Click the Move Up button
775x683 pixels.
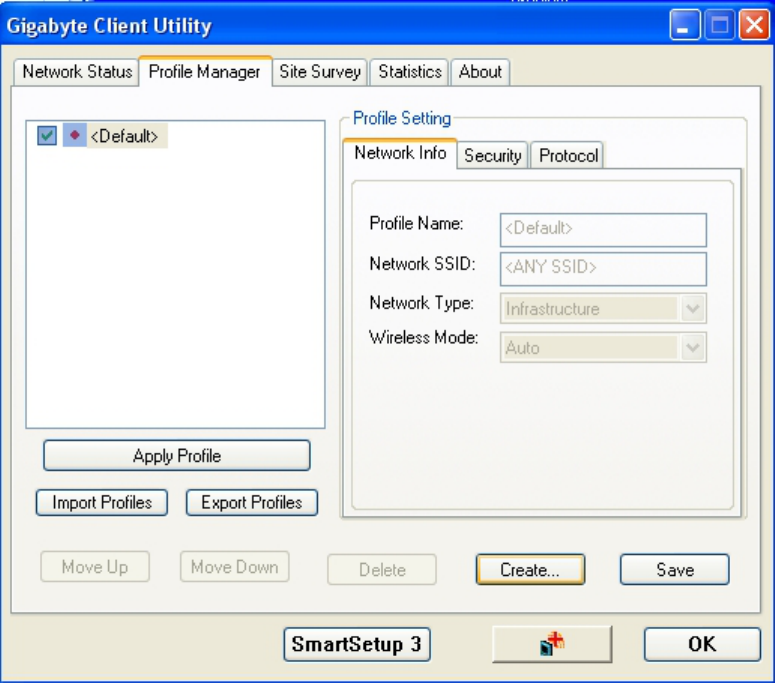click(95, 567)
